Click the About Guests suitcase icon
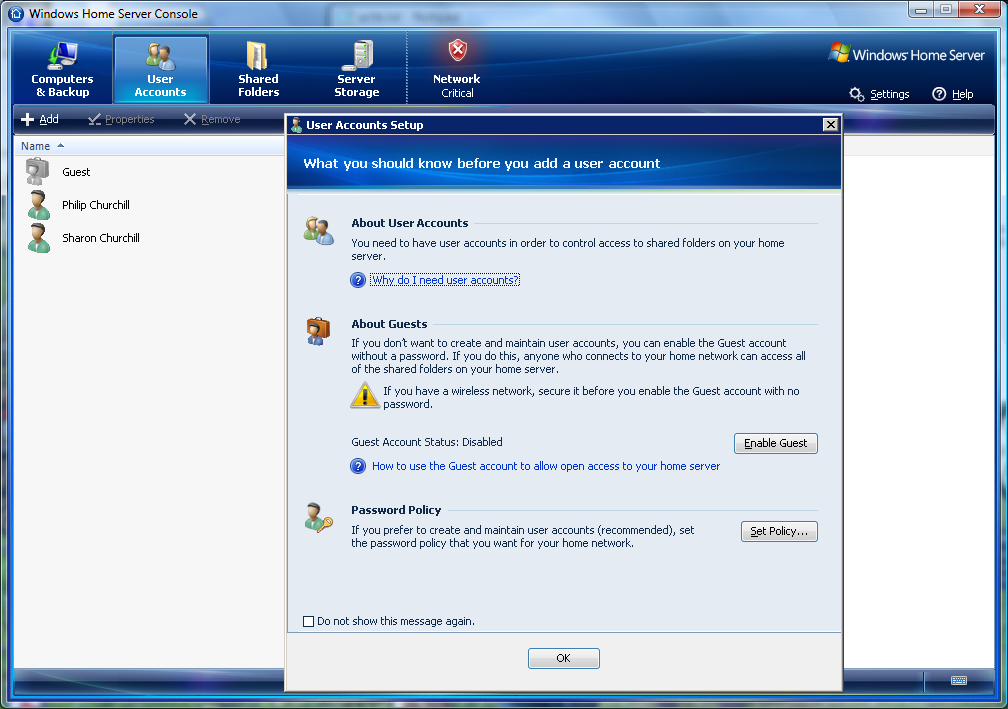 click(318, 331)
